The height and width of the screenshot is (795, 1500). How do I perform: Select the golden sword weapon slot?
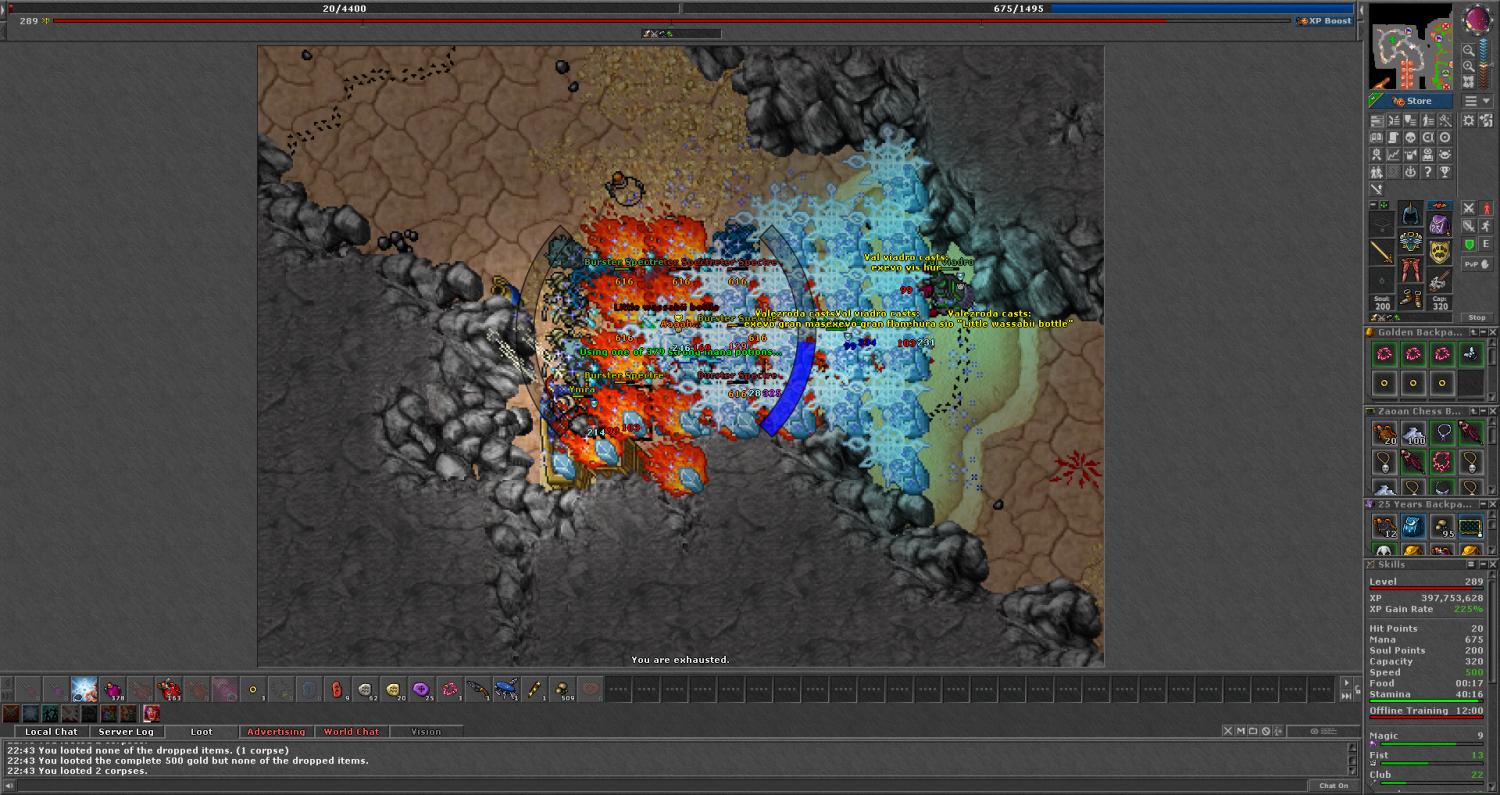(x=1382, y=251)
